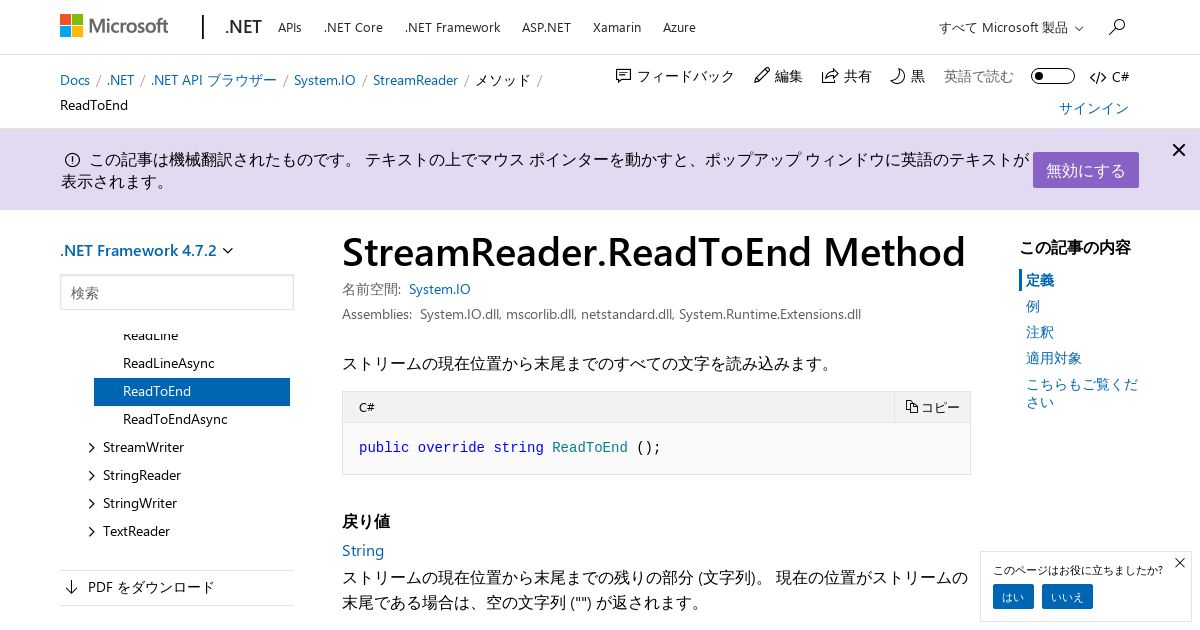Open the .NET Core menu item
The image size is (1200, 630).
coord(353,27)
